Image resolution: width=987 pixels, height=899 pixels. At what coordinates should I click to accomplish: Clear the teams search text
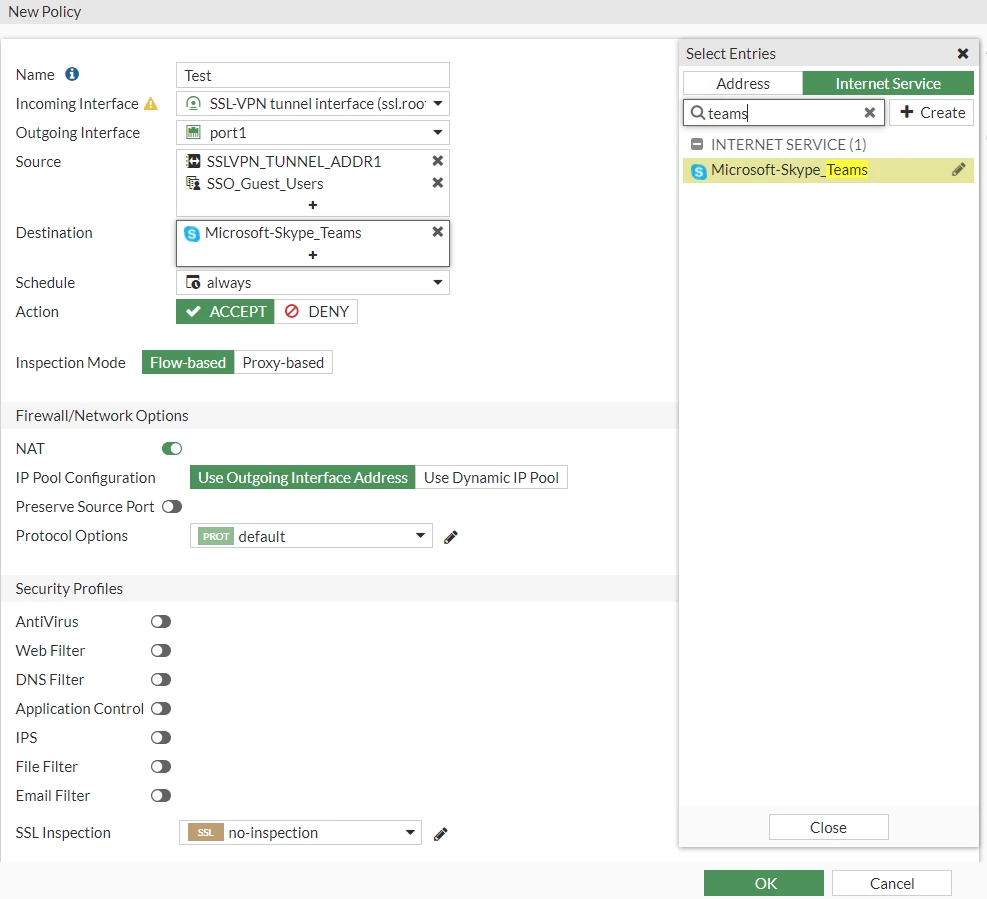(869, 113)
